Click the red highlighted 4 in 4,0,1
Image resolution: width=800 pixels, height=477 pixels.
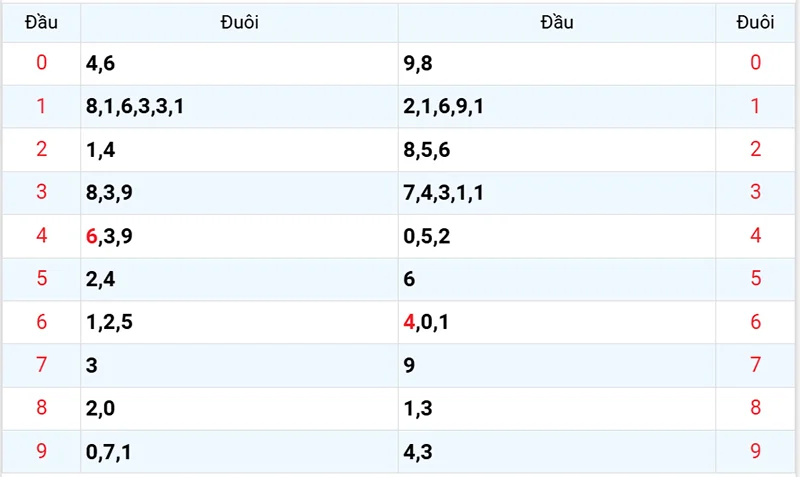(x=409, y=323)
